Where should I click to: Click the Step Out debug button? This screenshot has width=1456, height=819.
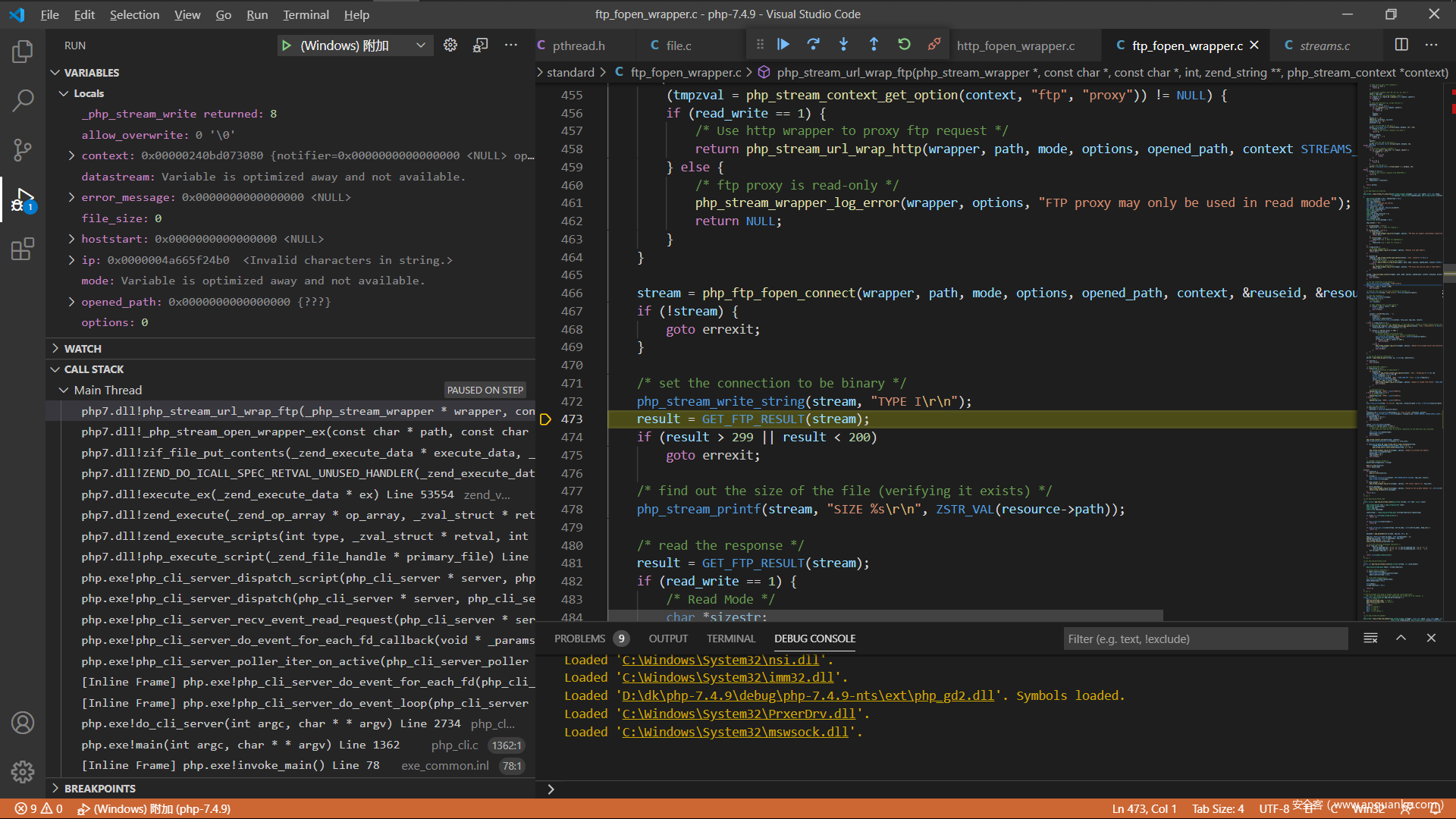pyautogui.click(x=874, y=45)
